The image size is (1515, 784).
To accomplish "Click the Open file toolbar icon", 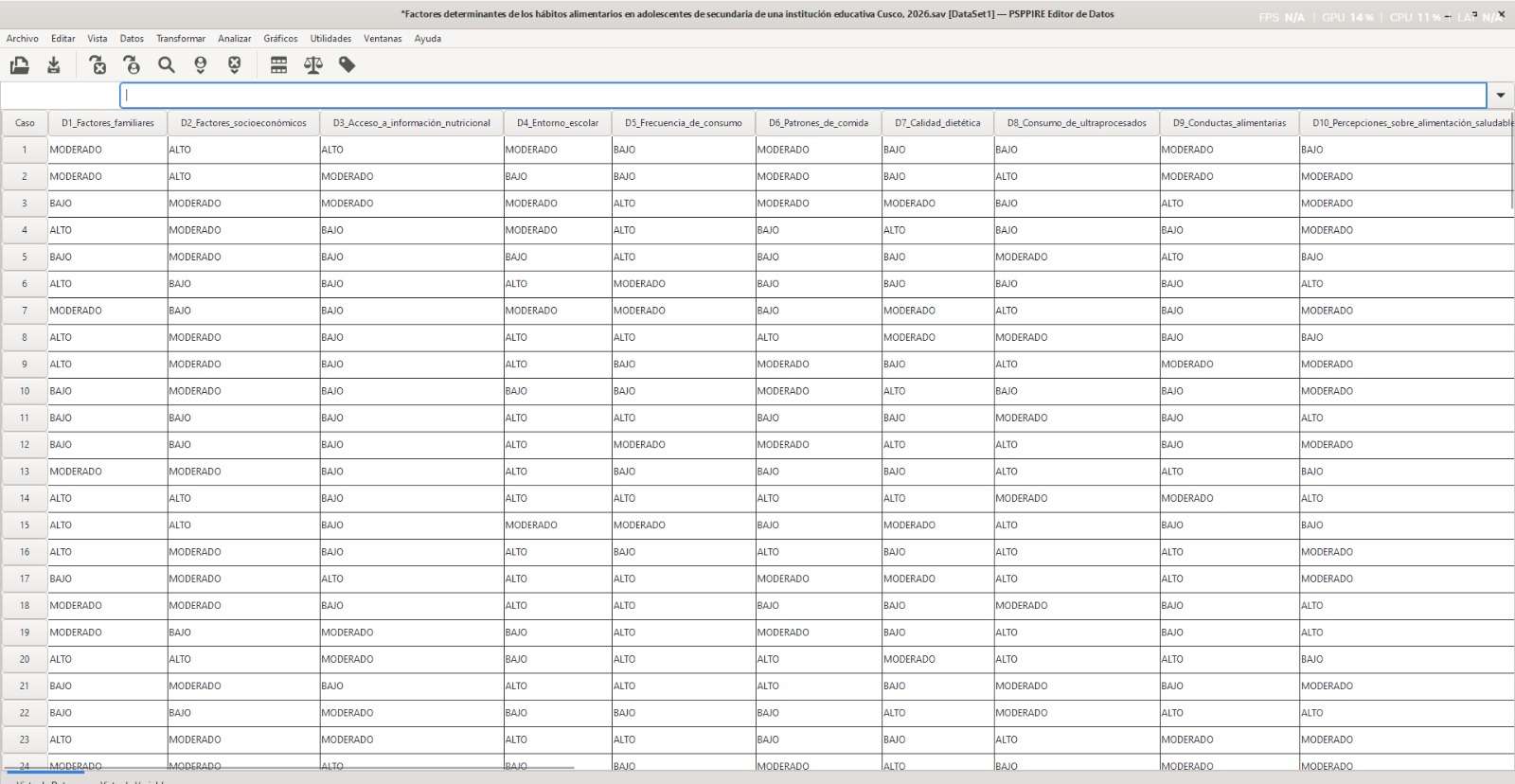I will (x=19, y=64).
